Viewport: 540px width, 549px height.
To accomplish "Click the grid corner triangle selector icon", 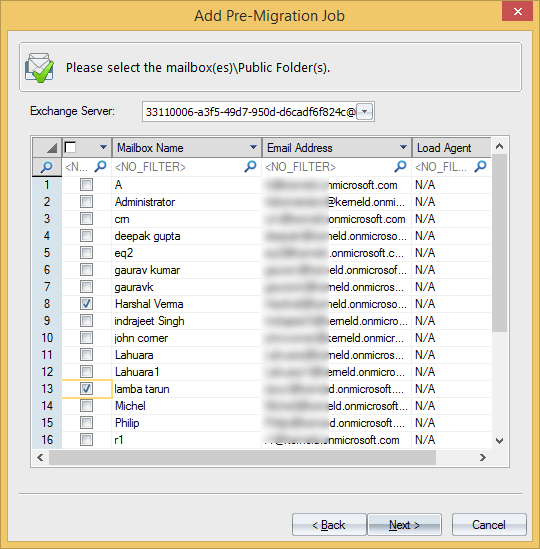I will click(51, 148).
